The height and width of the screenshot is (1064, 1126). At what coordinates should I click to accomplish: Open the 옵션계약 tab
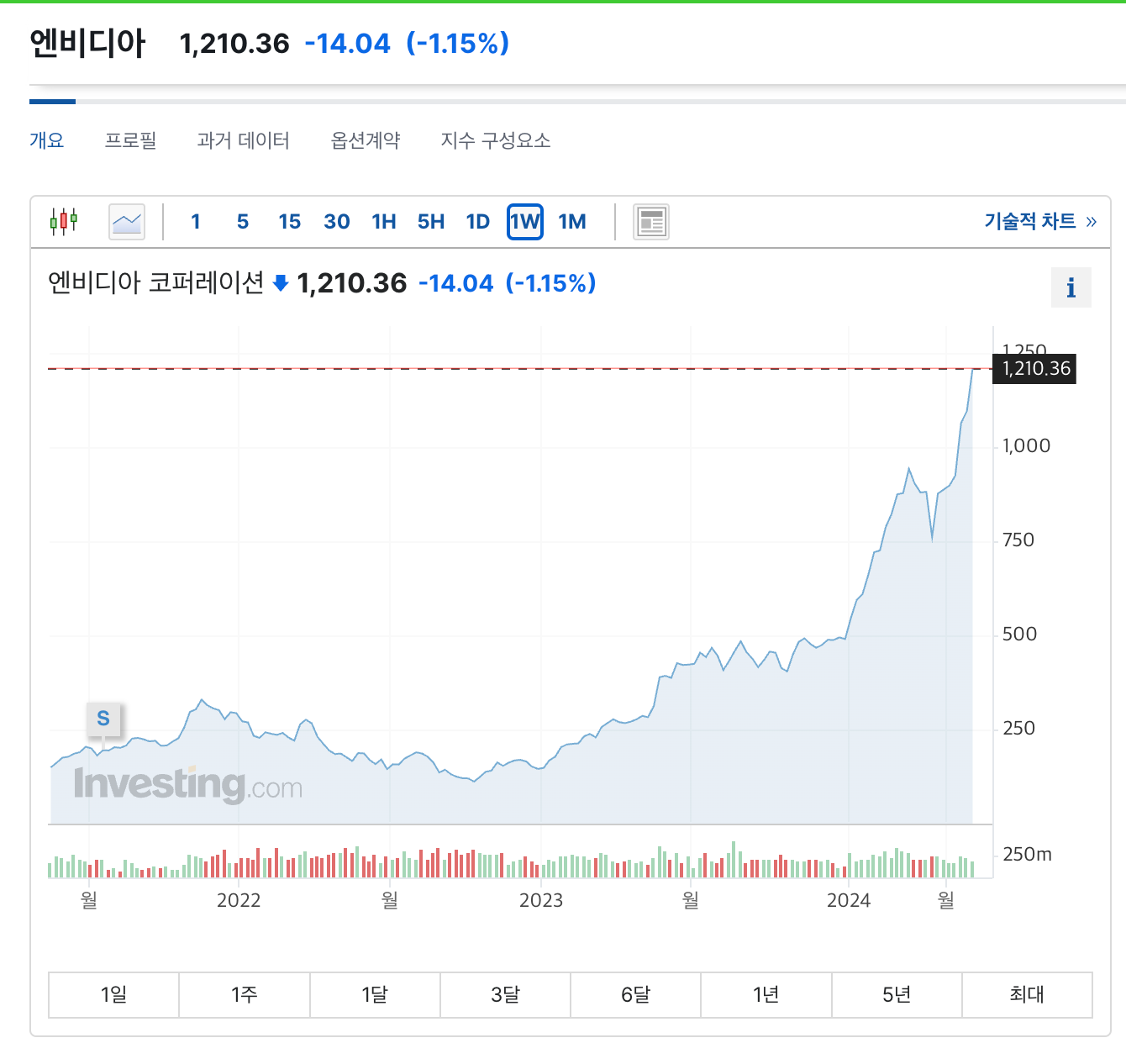(x=366, y=140)
